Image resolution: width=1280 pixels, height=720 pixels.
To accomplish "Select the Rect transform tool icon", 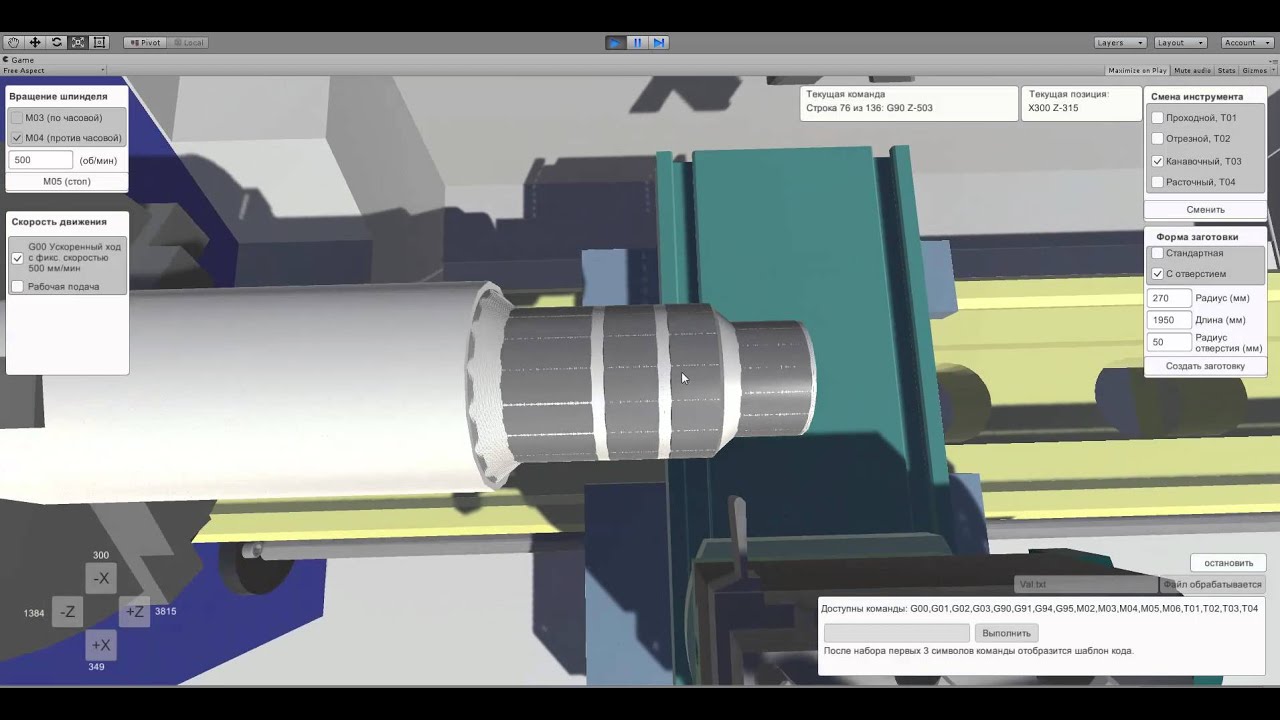I will (100, 42).
